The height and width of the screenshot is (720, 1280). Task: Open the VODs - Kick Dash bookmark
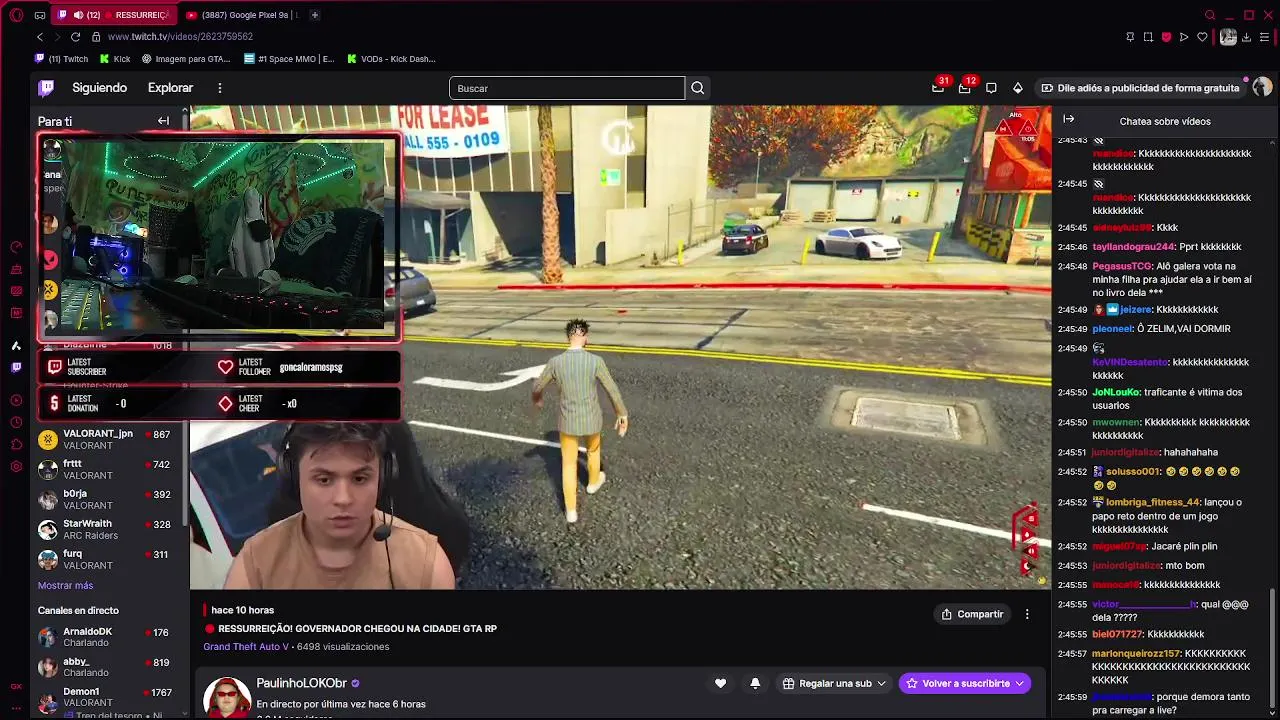pyautogui.click(x=391, y=59)
